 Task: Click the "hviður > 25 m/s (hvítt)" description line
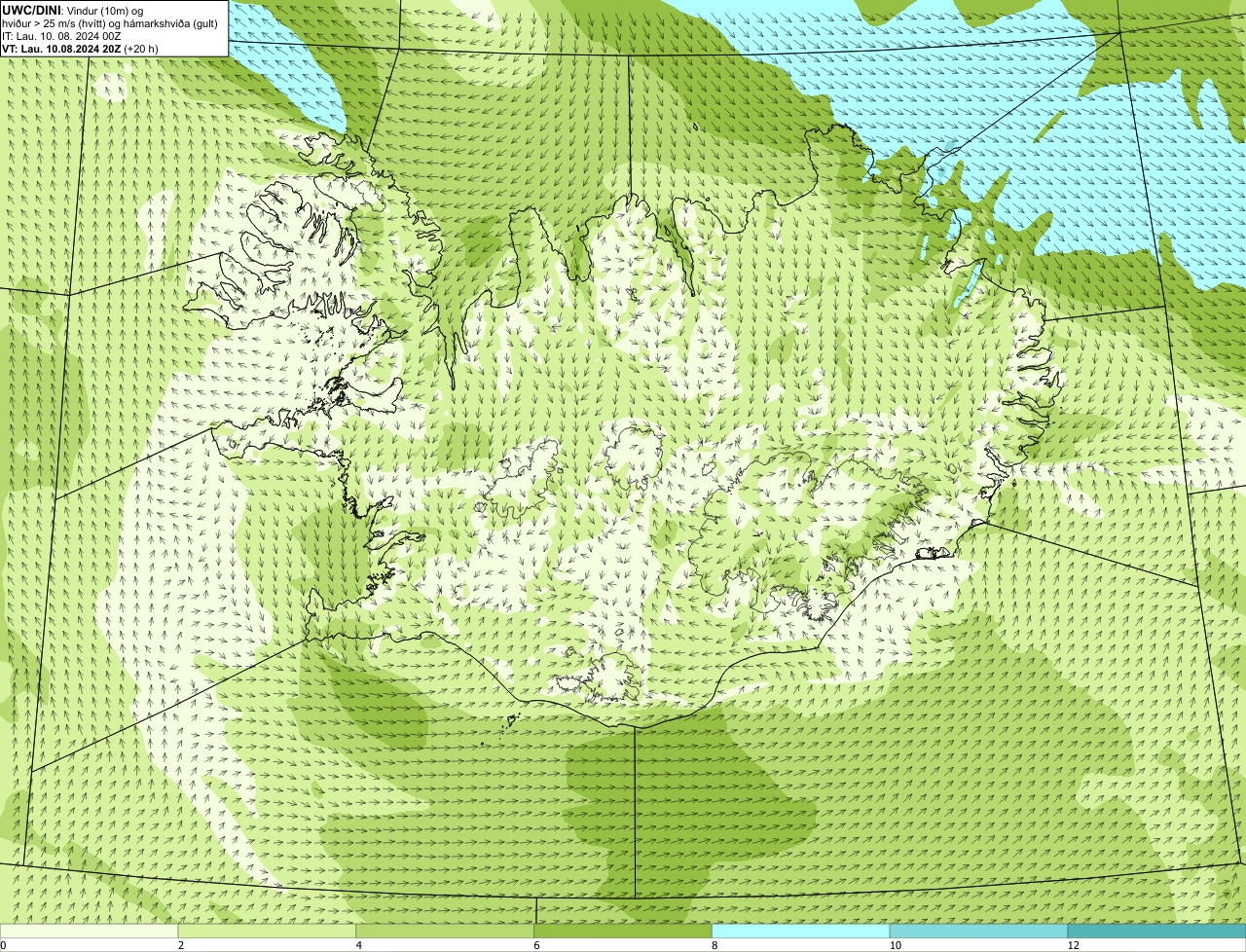(x=110, y=22)
